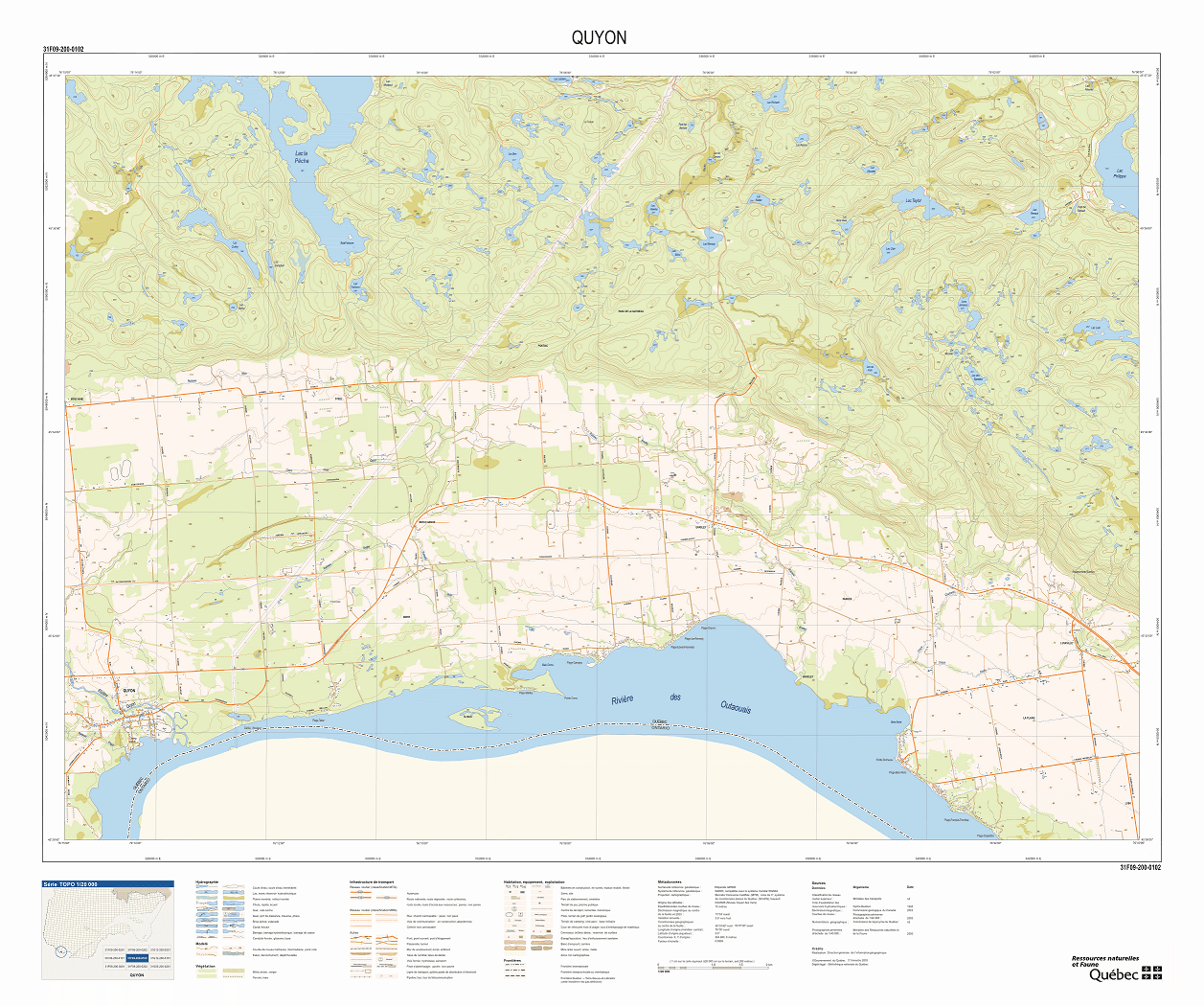Viewport: 1204px width, 1006px height.
Task: Click the QUYON town label on the map
Action: (129, 690)
